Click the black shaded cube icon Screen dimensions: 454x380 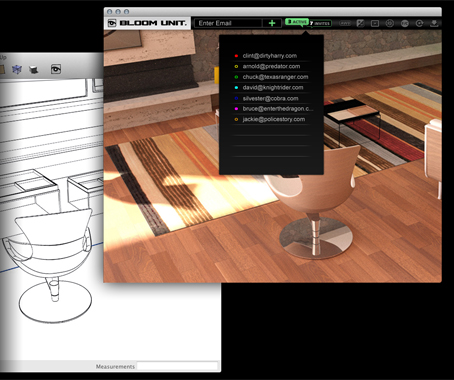coord(33,70)
